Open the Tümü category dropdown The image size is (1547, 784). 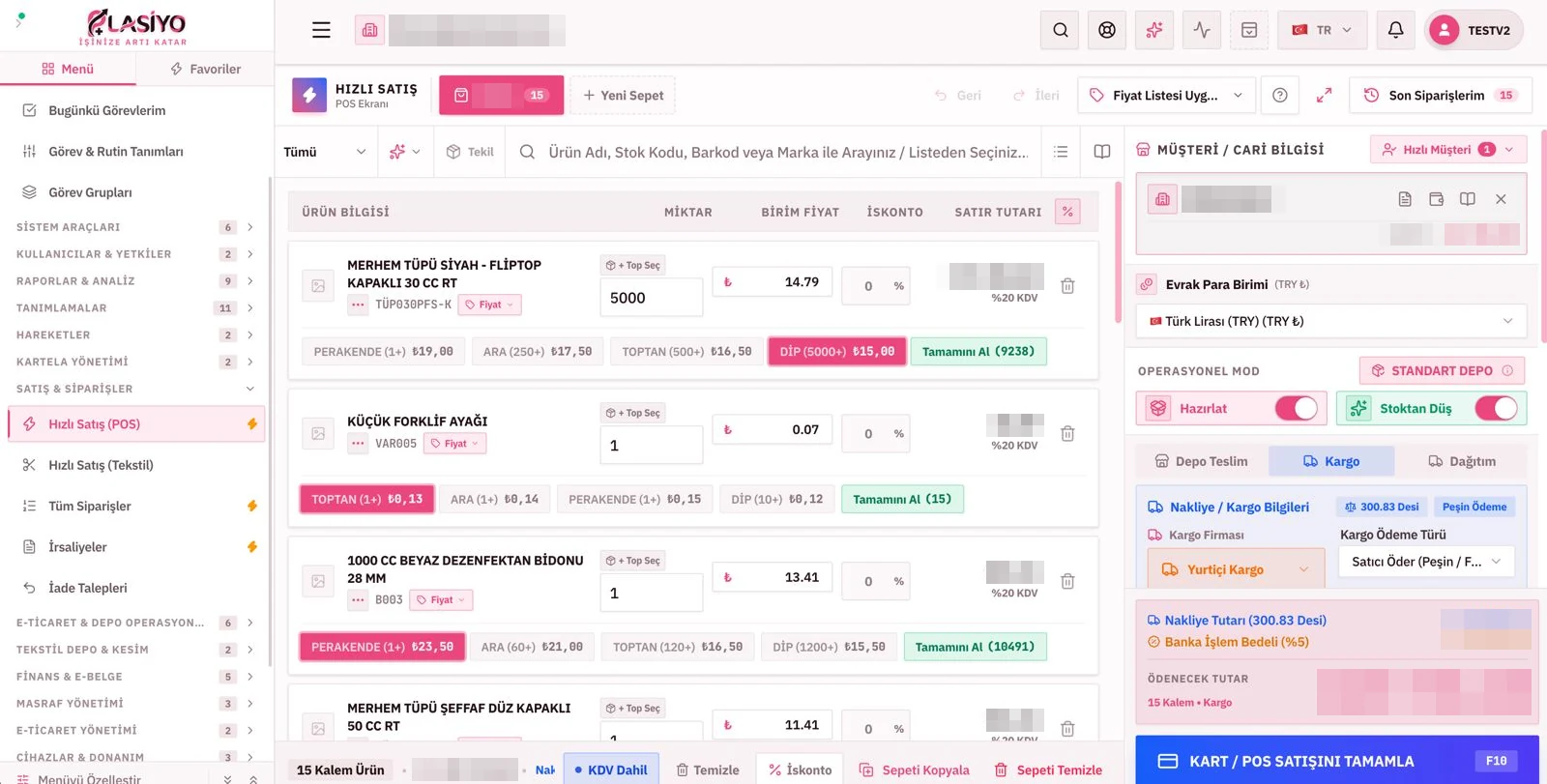325,152
